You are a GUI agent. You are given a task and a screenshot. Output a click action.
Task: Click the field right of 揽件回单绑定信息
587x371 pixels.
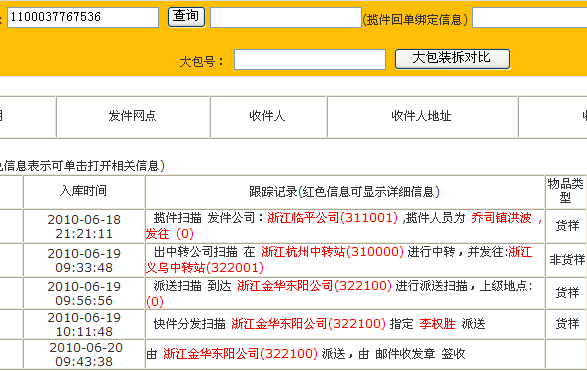click(x=529, y=17)
